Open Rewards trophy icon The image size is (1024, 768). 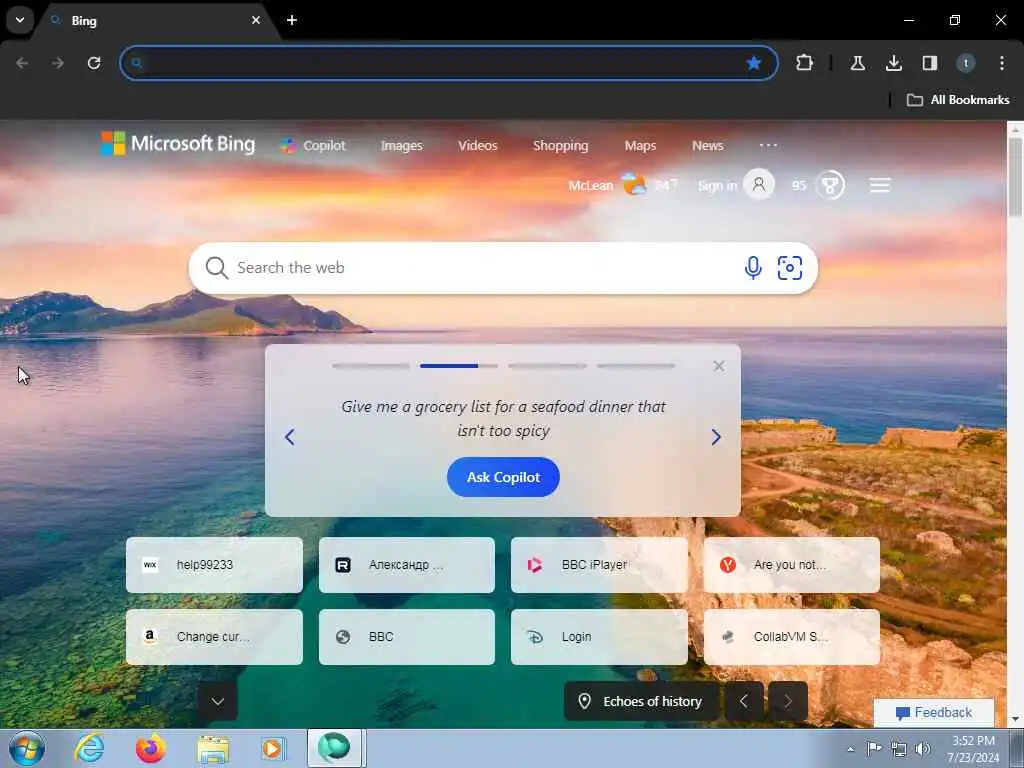pyautogui.click(x=830, y=185)
